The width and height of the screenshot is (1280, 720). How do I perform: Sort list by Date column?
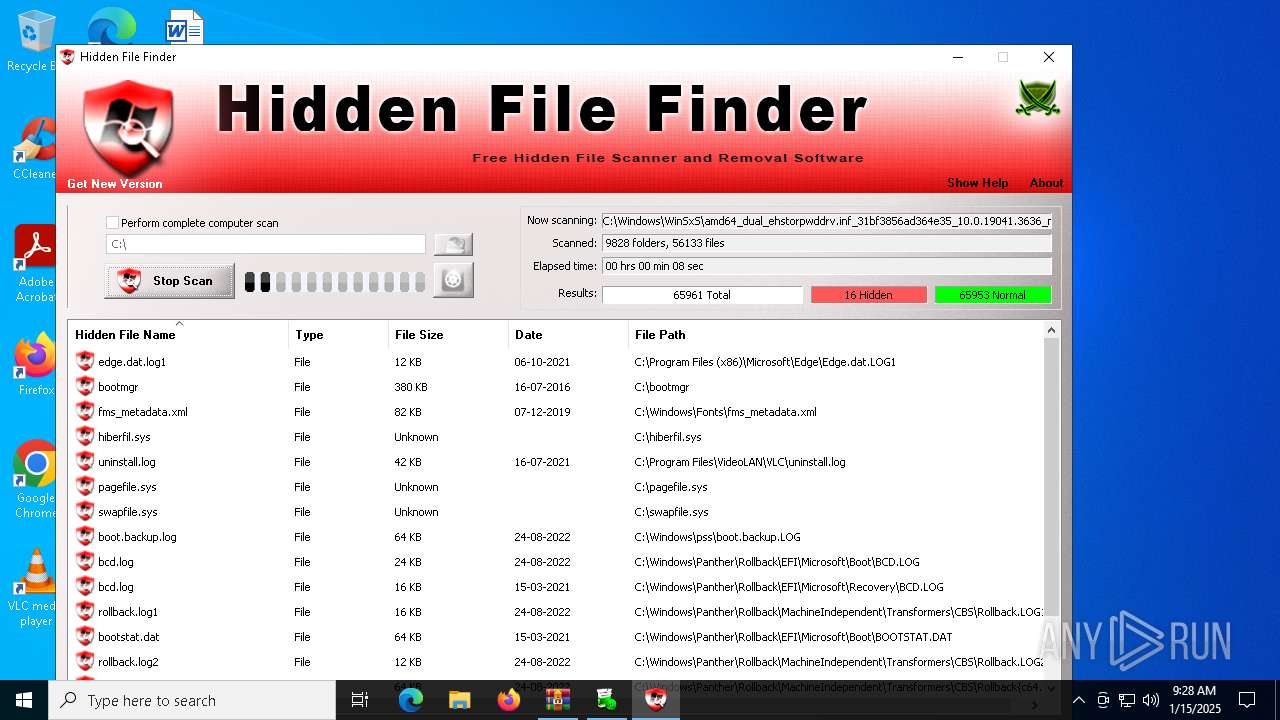click(568, 335)
